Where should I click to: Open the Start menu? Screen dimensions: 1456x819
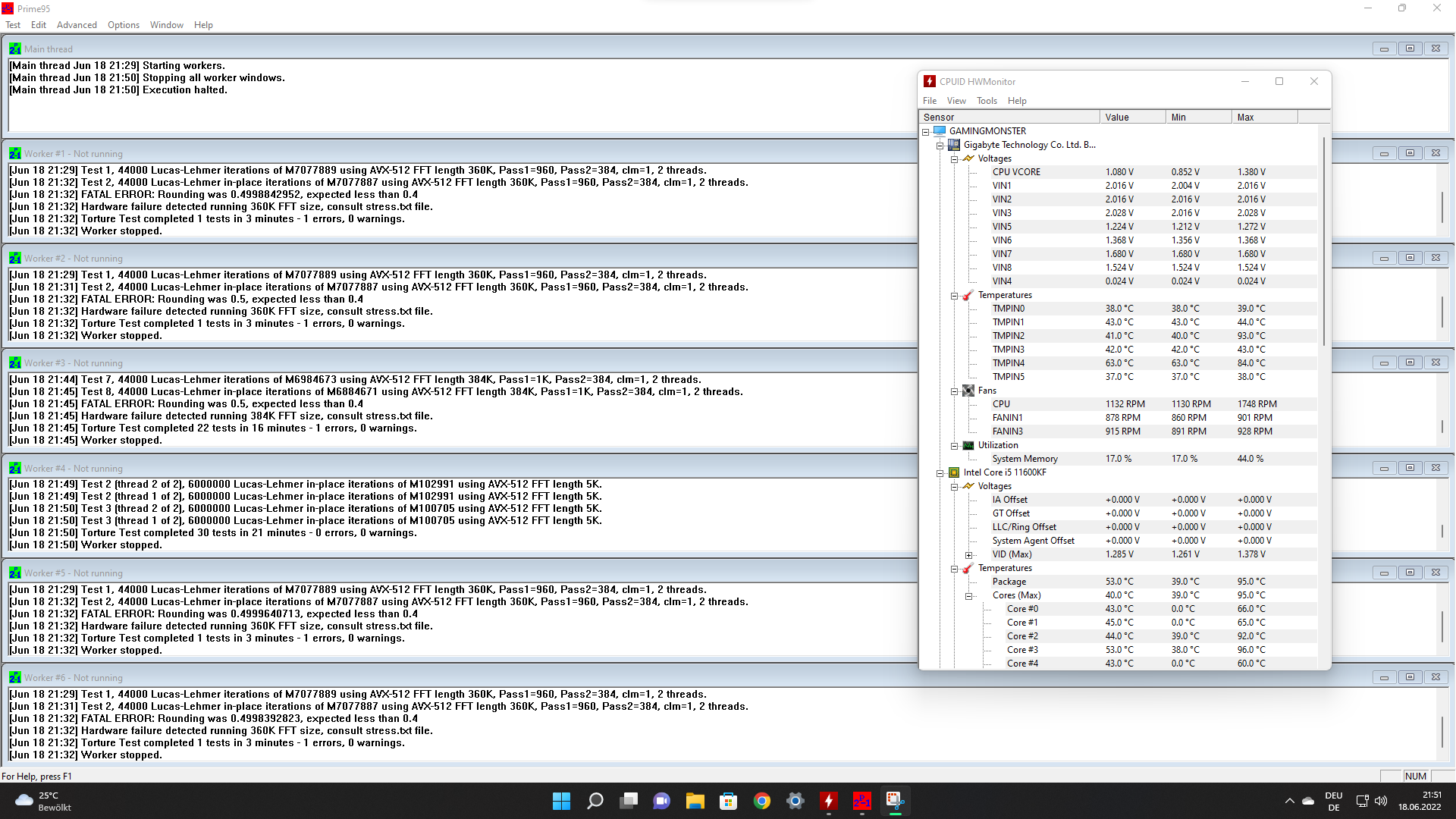pos(561,801)
